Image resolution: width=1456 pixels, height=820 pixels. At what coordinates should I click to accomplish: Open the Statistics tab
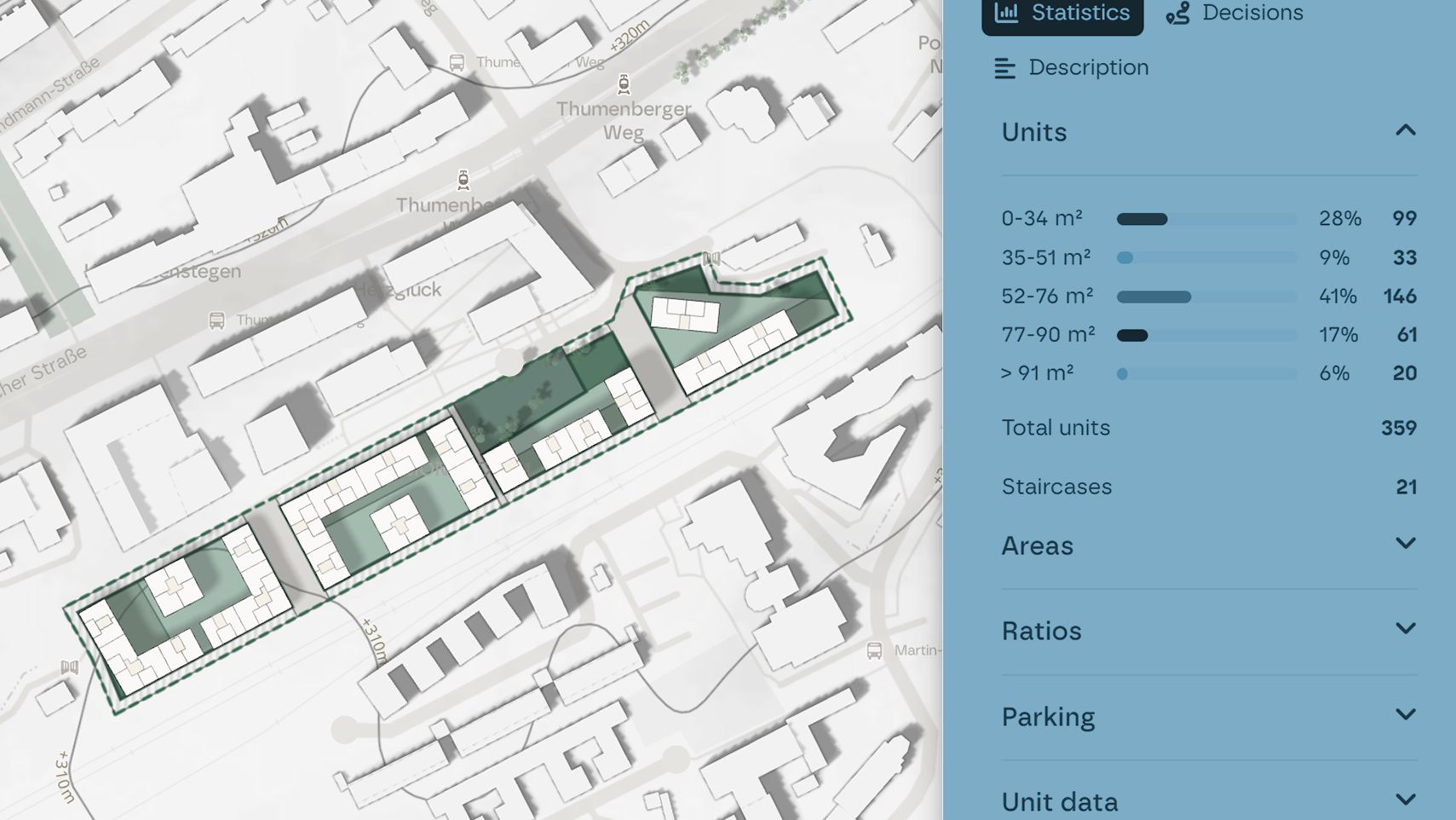(x=1062, y=14)
